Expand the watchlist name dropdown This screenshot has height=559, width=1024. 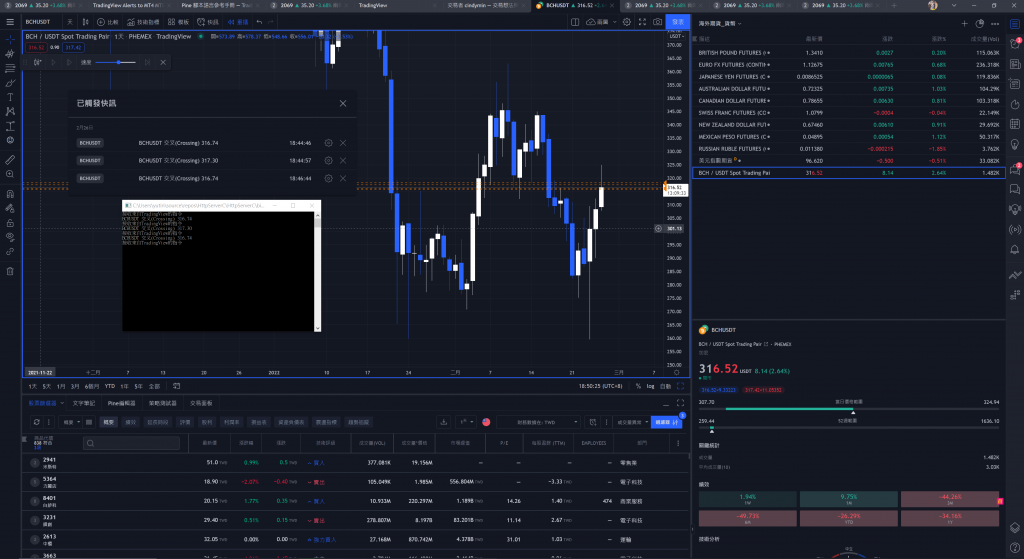[720, 23]
